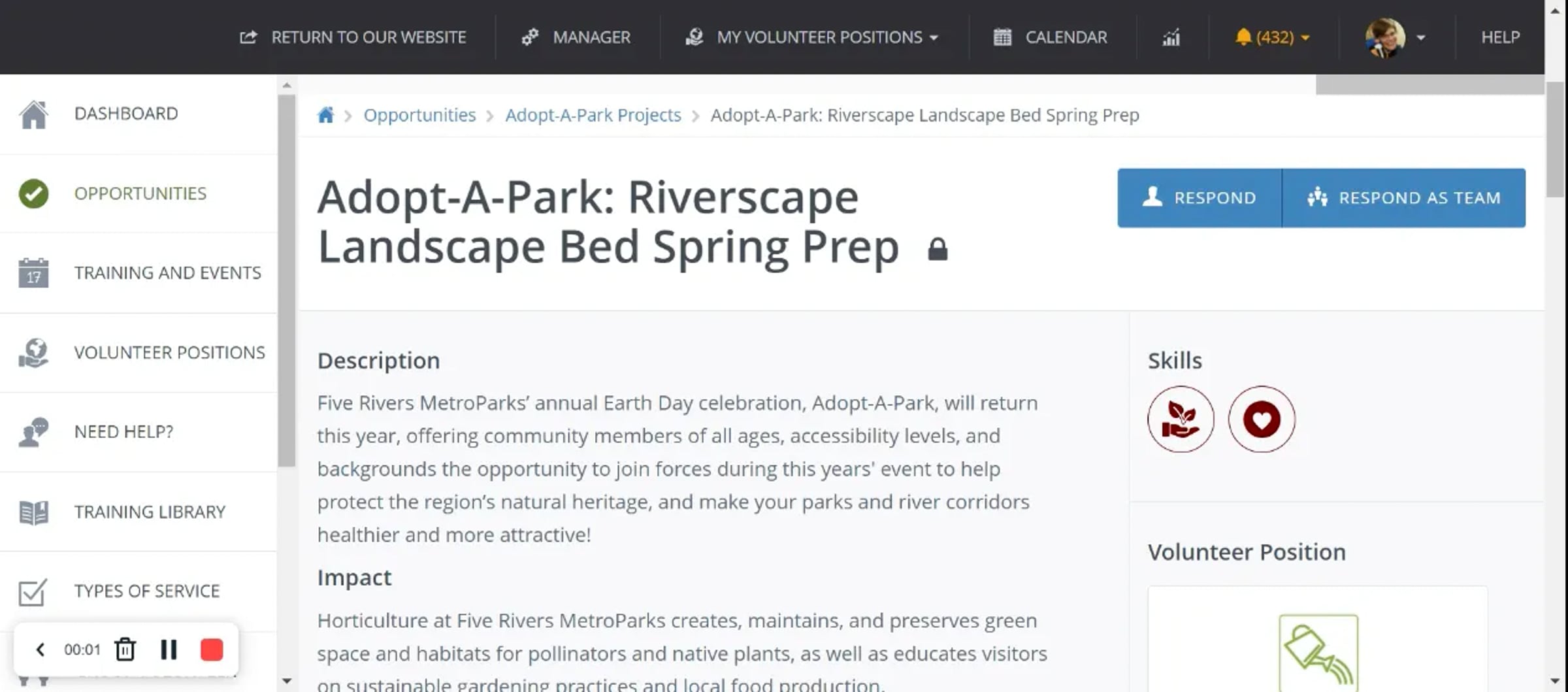Click the watering can volunteer position image

point(1318,652)
